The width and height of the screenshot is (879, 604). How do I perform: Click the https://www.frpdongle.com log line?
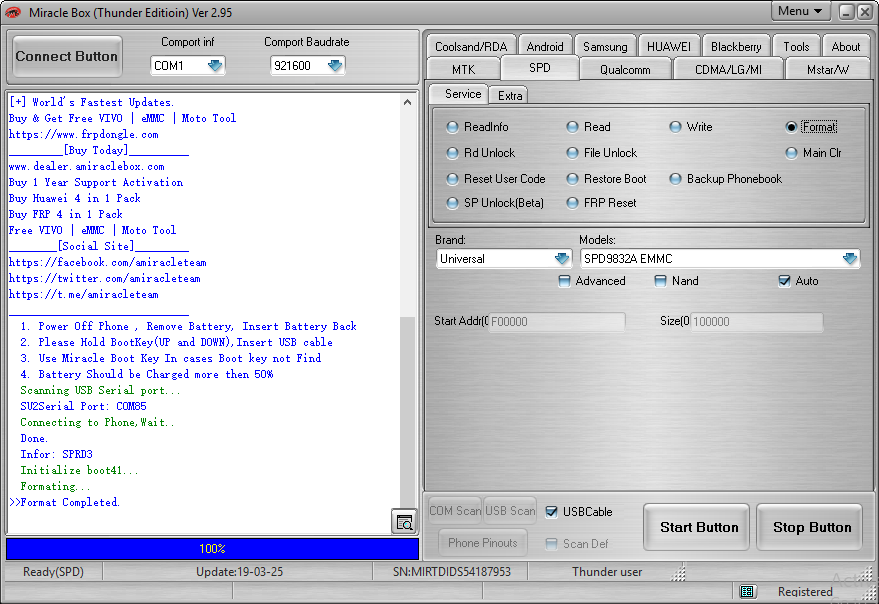click(84, 135)
